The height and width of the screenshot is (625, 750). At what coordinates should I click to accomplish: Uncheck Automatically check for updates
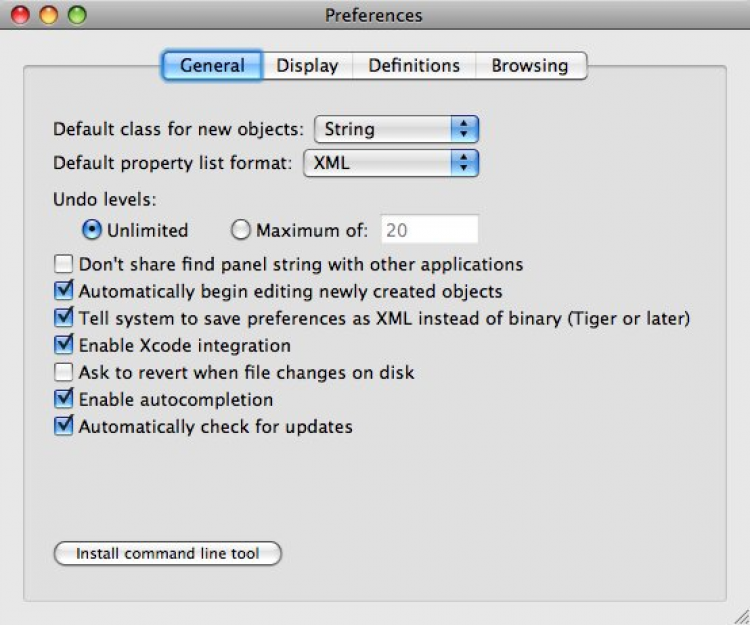tap(64, 427)
